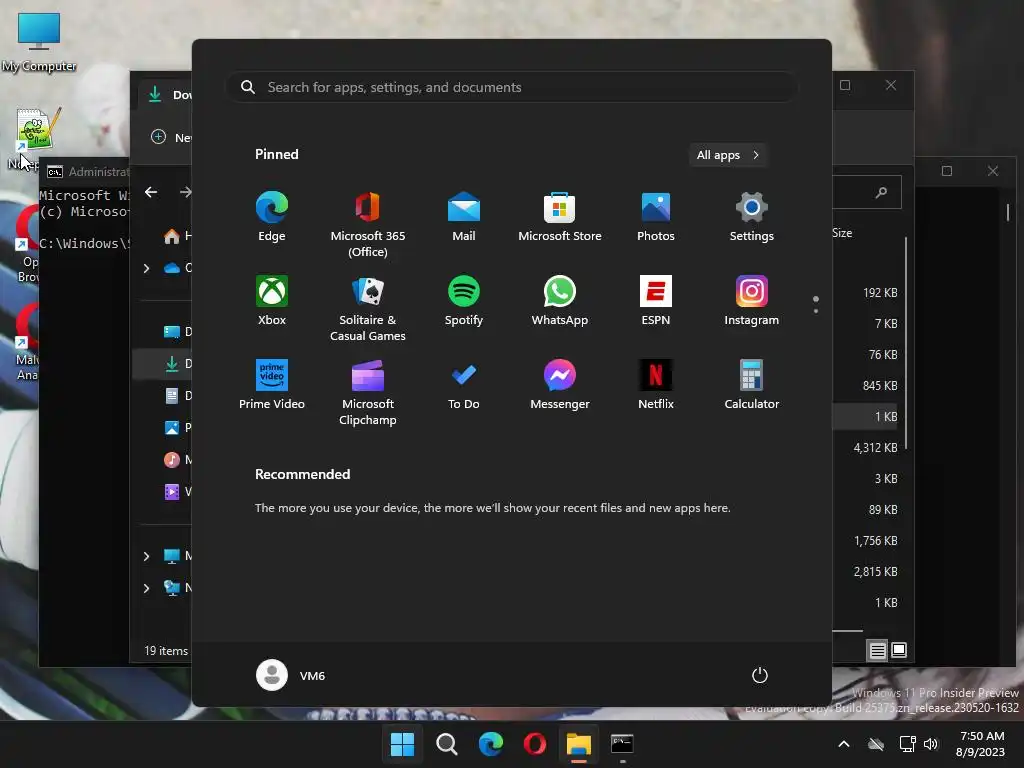Open Microsoft Clipchamp
The height and width of the screenshot is (768, 1024).
(368, 392)
